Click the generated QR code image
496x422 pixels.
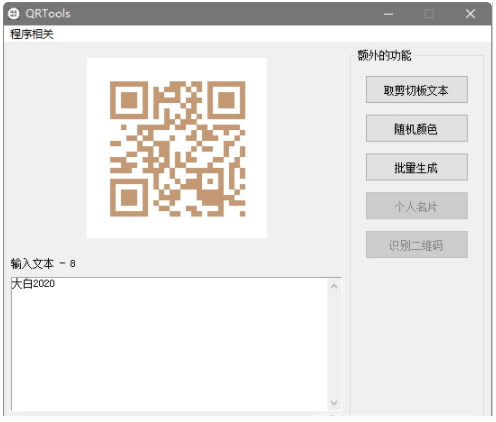point(177,148)
